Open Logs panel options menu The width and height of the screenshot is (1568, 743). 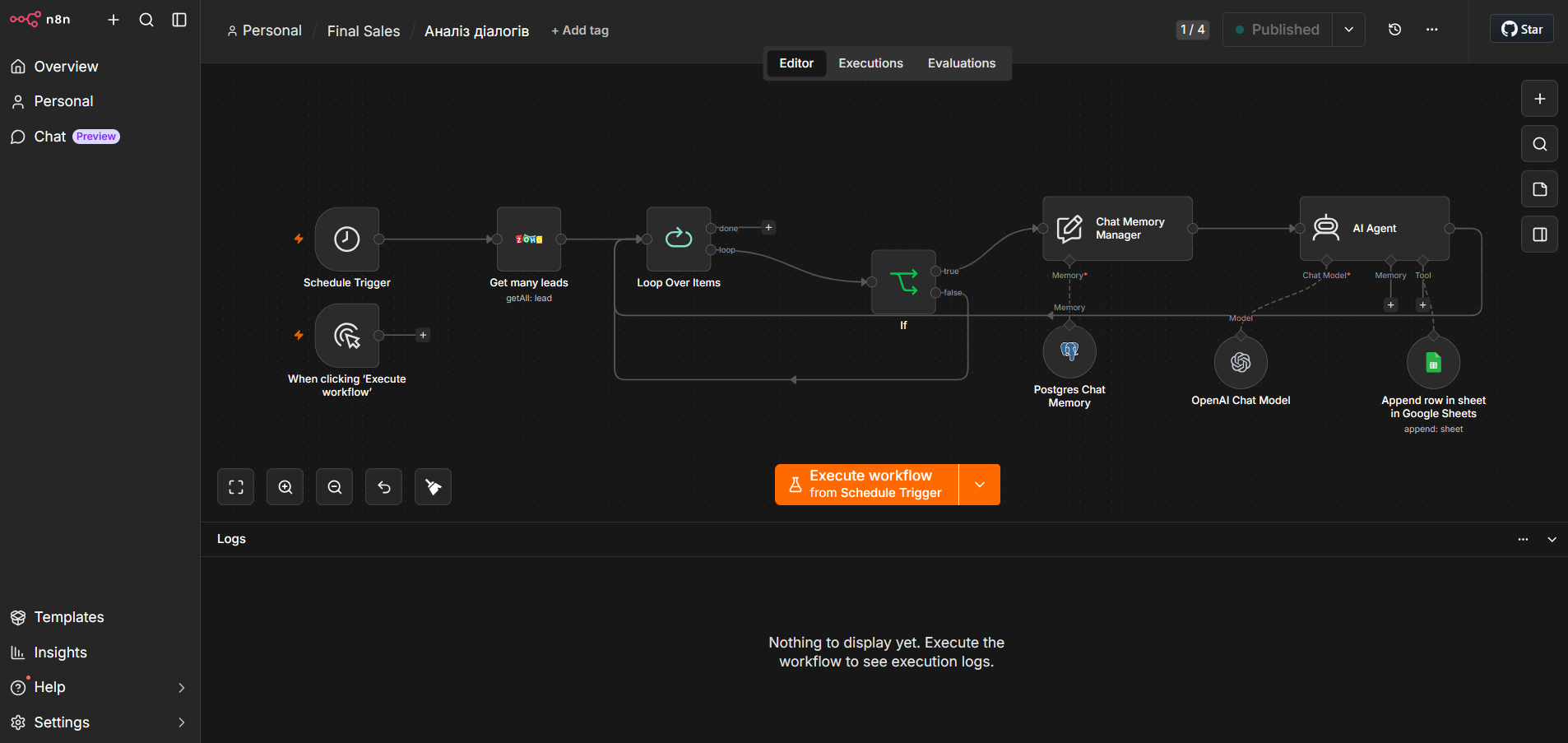pos(1523,540)
